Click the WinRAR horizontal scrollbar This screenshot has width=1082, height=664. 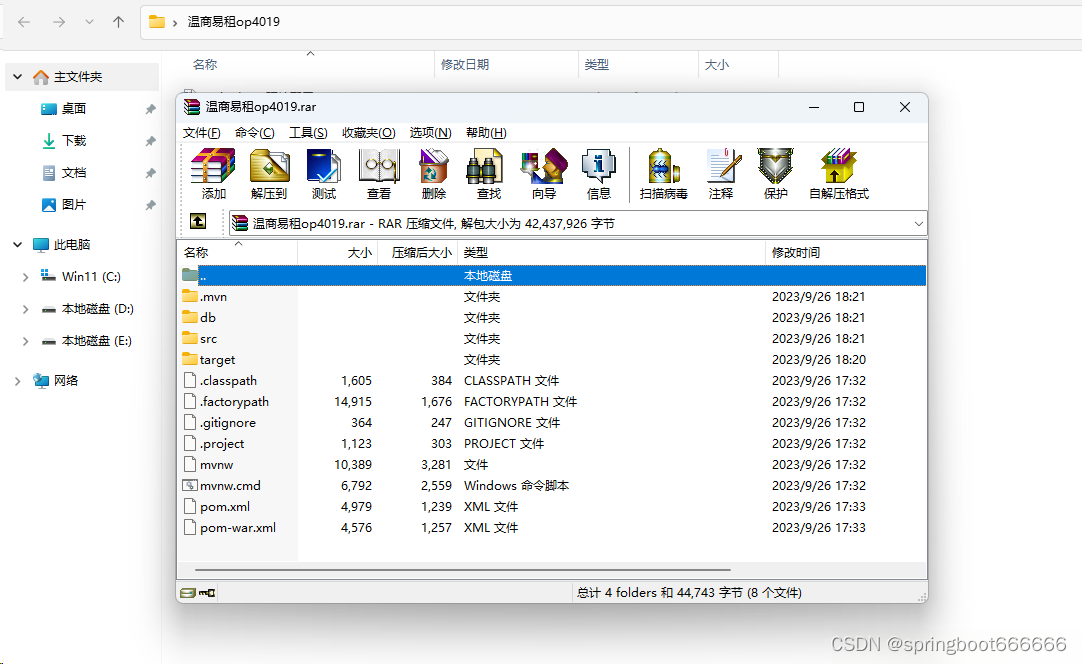[x=462, y=570]
